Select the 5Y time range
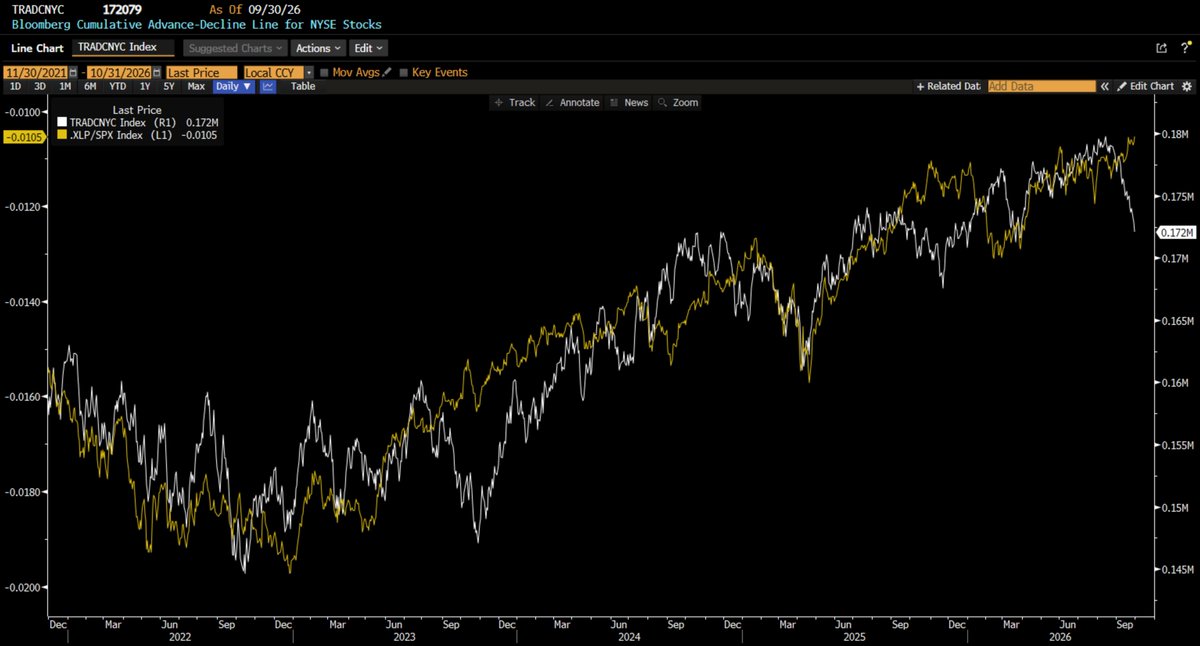Image resolution: width=1200 pixels, height=646 pixels. click(169, 87)
